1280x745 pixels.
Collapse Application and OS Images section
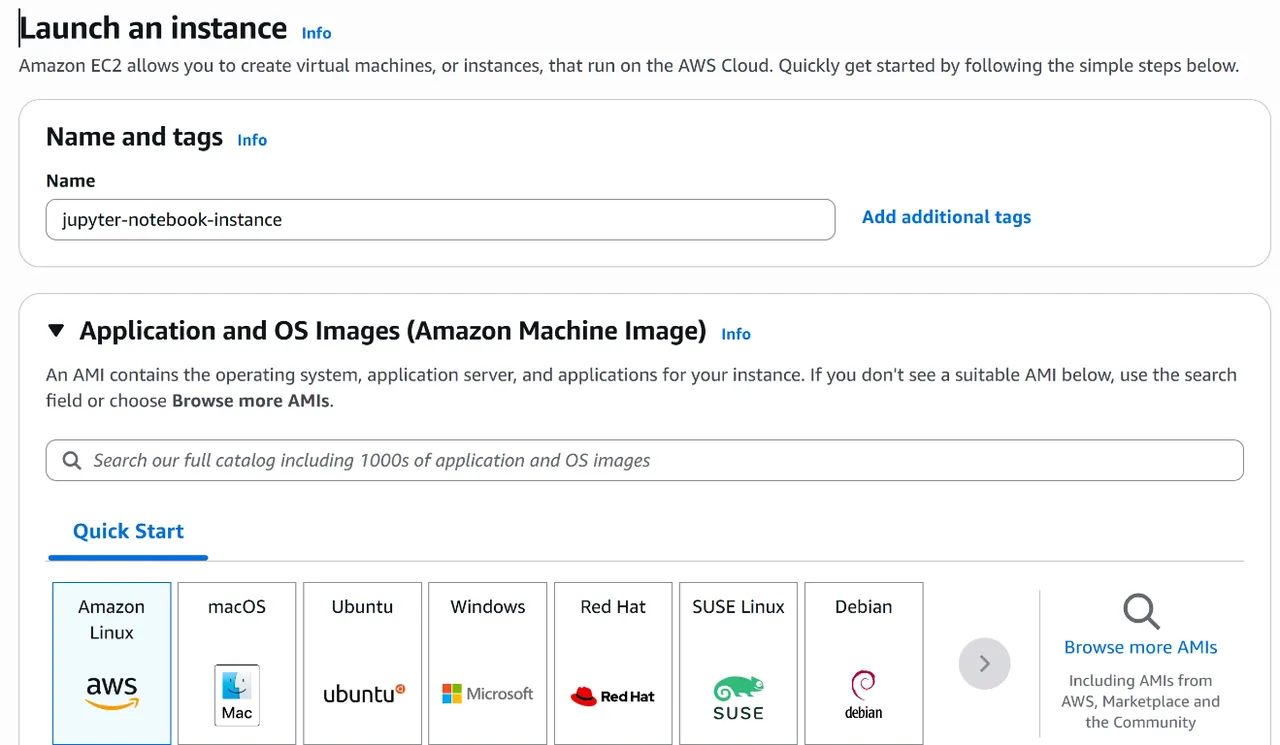coord(56,331)
